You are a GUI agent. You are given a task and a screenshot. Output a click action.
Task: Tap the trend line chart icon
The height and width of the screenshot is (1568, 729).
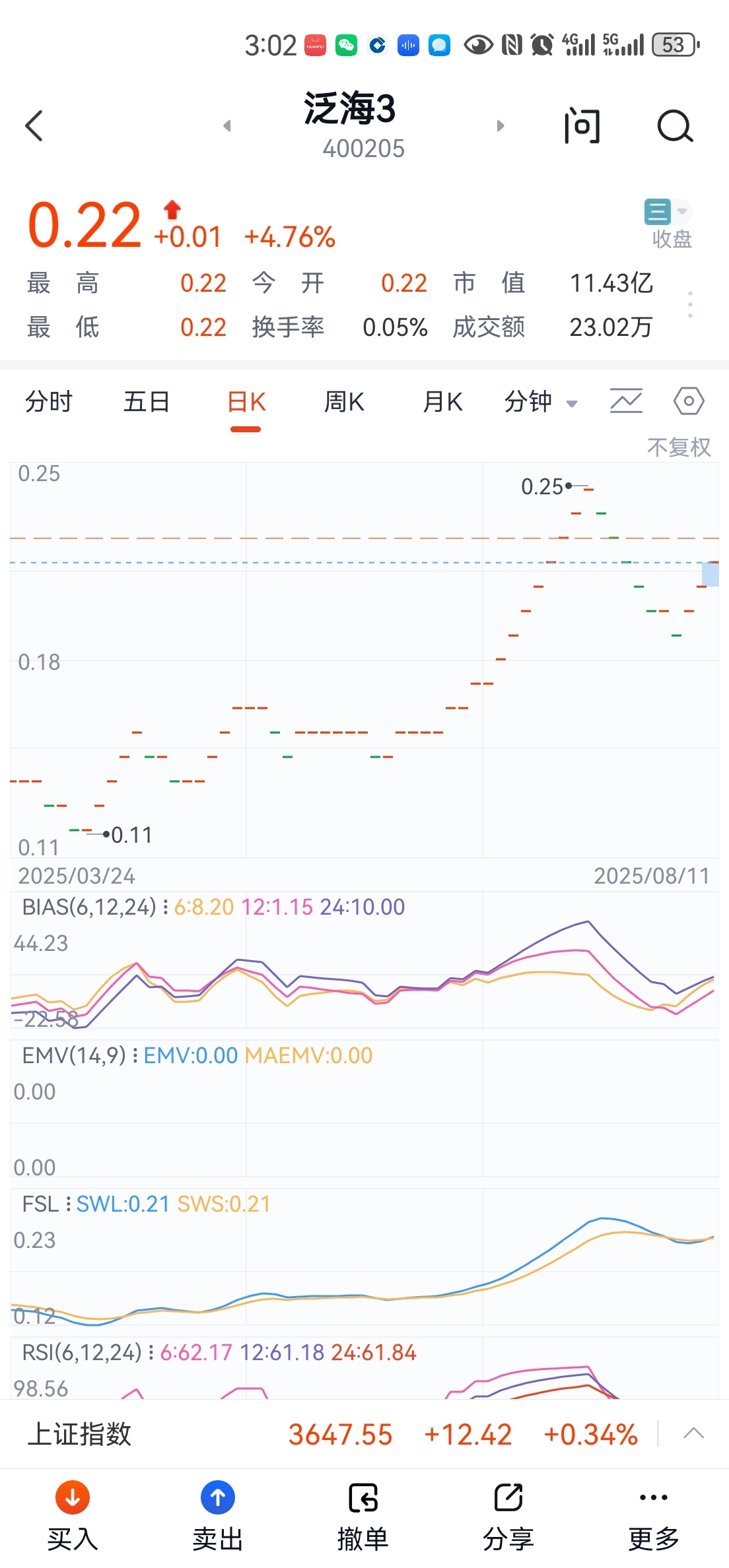pos(626,401)
